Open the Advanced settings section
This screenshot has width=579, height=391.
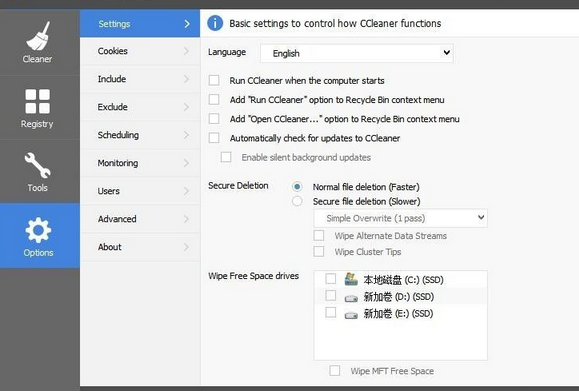pos(140,219)
